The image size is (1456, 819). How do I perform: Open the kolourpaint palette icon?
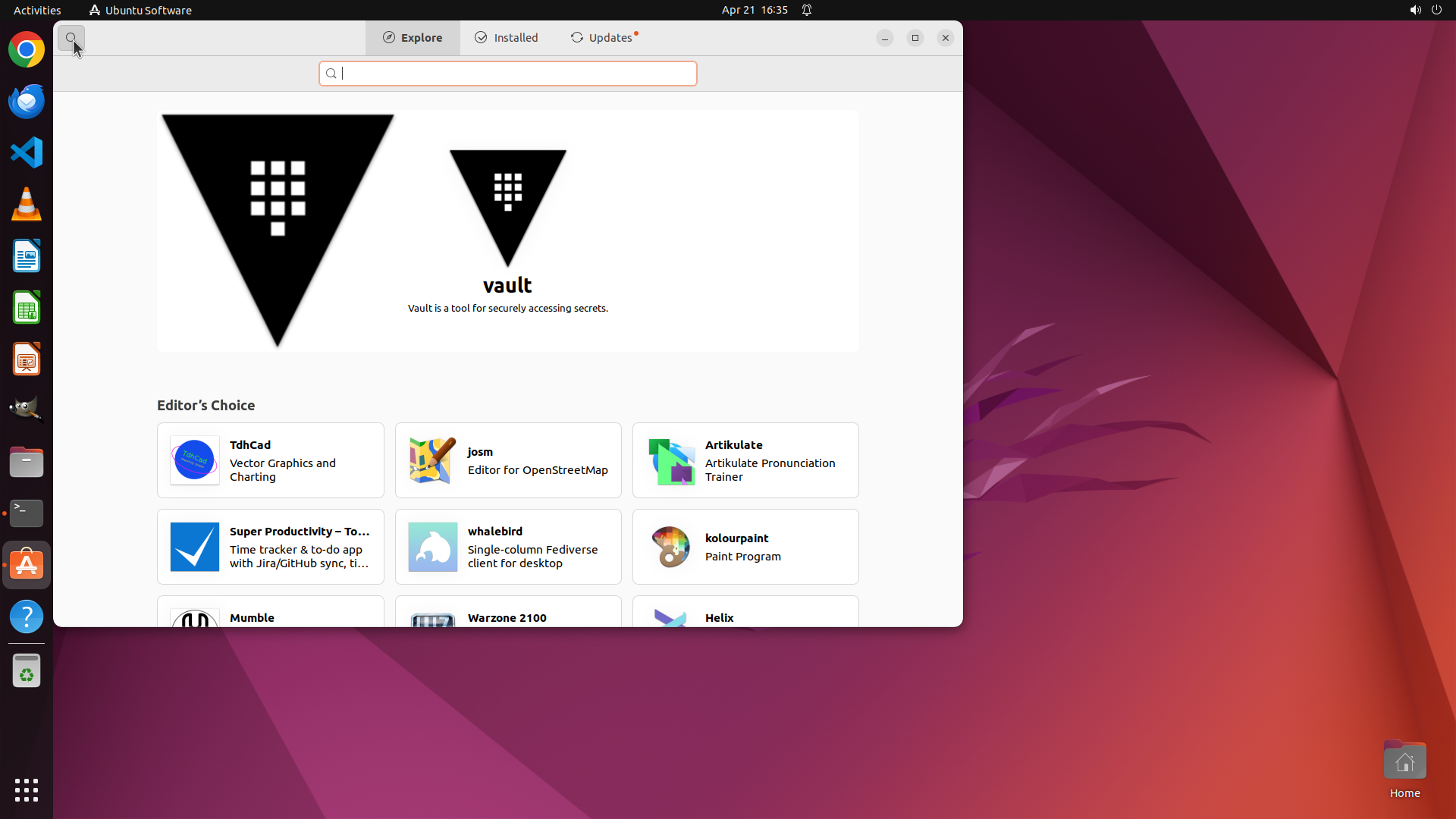[x=670, y=547]
